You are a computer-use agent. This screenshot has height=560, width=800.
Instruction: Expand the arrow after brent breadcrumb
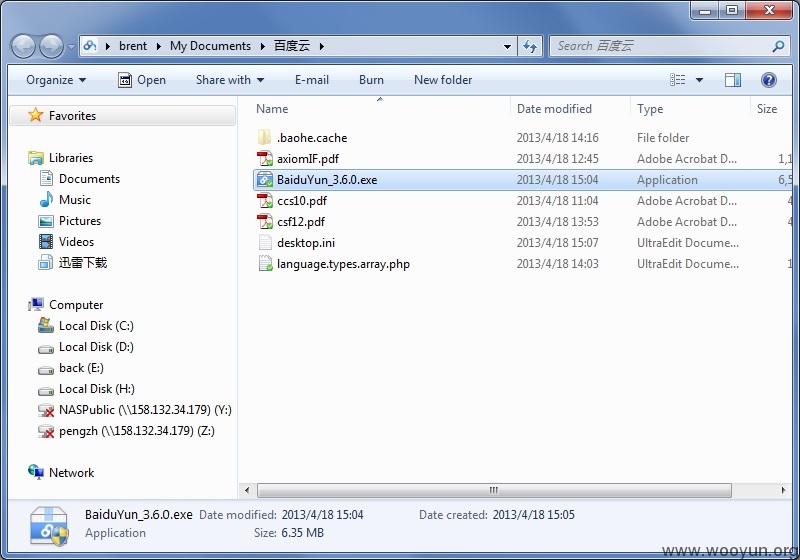[x=159, y=46]
